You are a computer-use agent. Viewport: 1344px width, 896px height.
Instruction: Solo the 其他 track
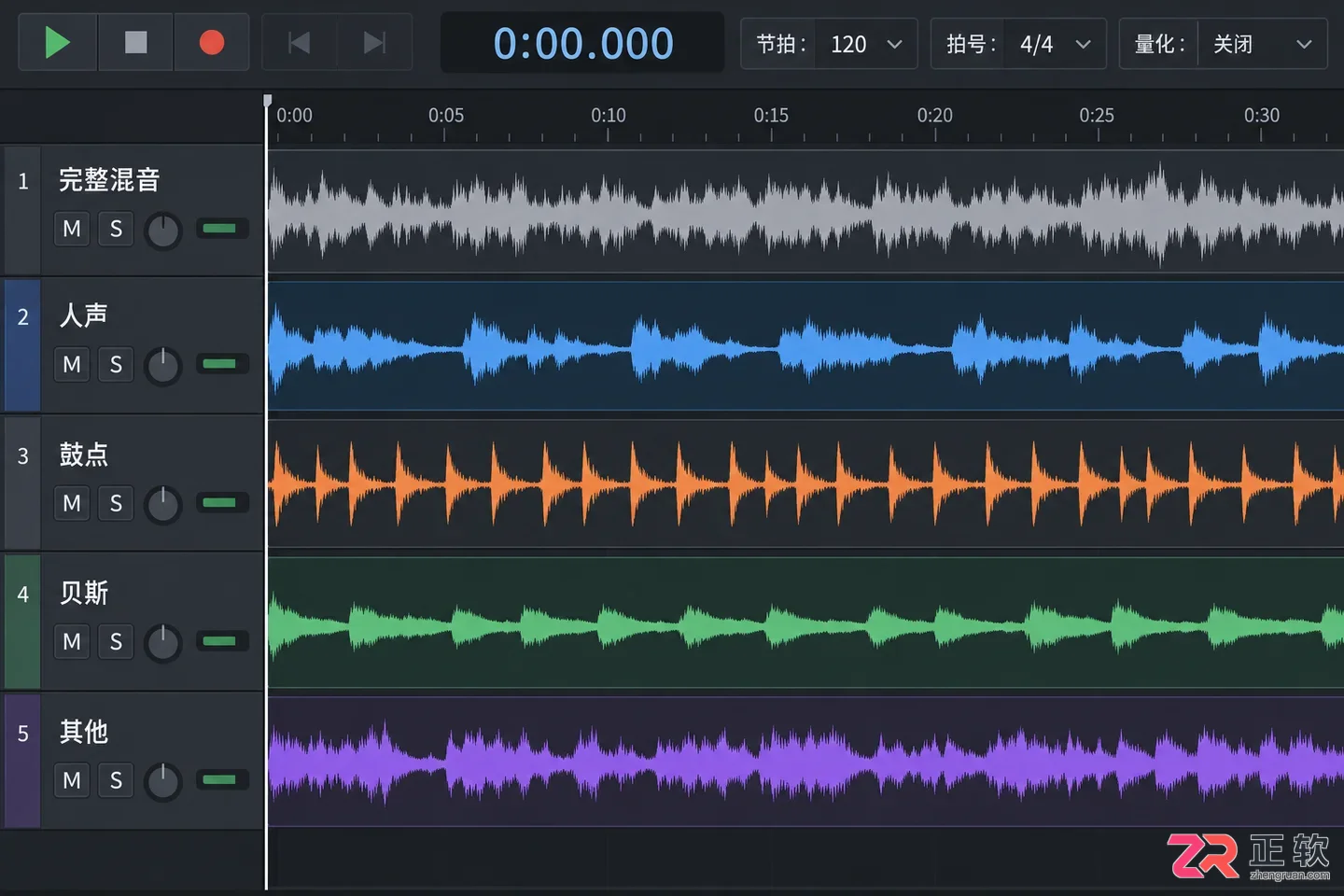[x=116, y=779]
